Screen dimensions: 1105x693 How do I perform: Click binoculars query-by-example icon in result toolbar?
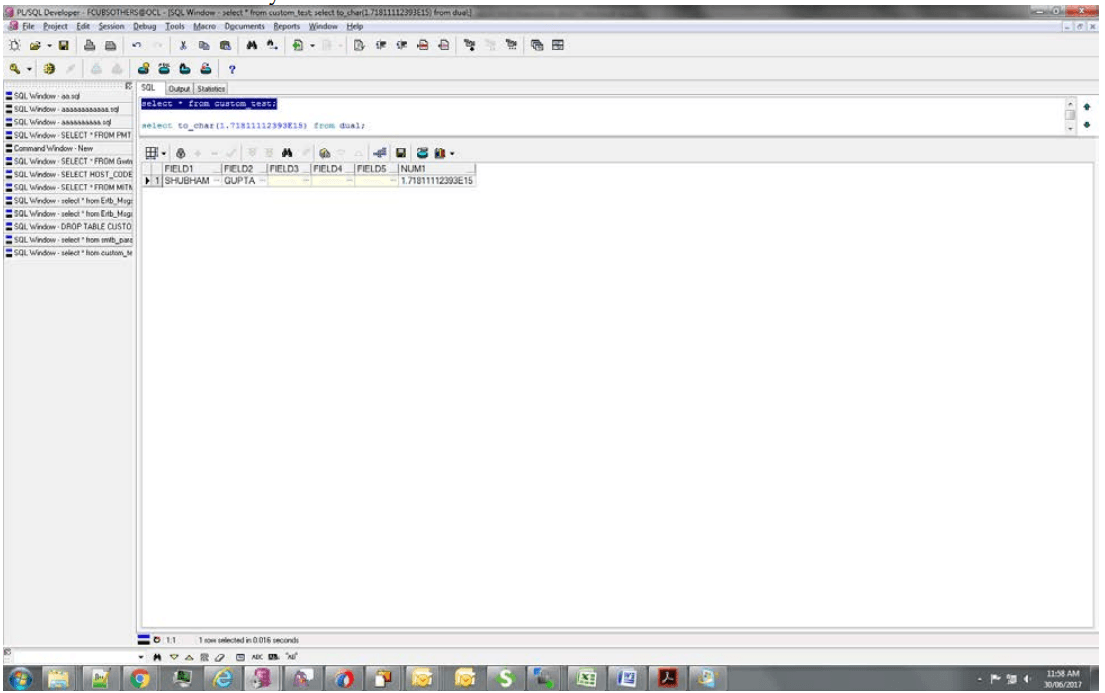[x=287, y=153]
